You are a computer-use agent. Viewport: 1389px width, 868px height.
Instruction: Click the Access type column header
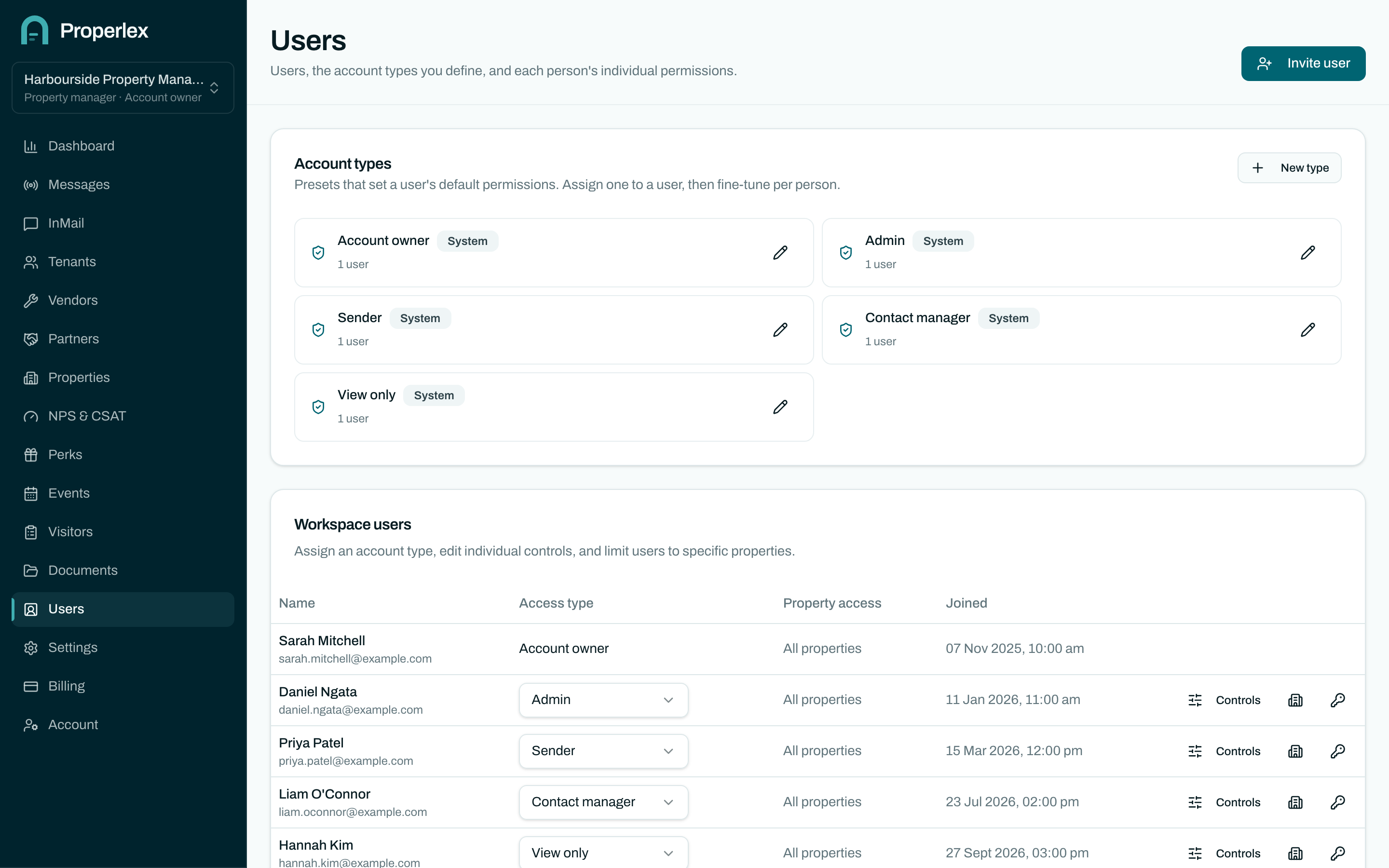(556, 603)
